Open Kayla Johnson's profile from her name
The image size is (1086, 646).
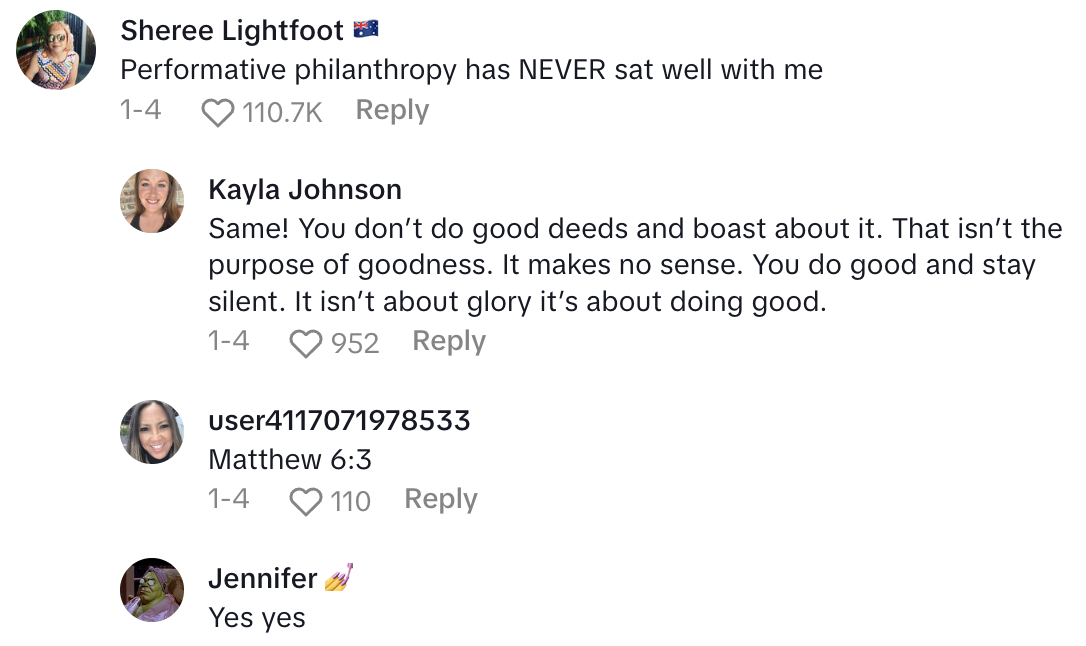click(x=305, y=189)
